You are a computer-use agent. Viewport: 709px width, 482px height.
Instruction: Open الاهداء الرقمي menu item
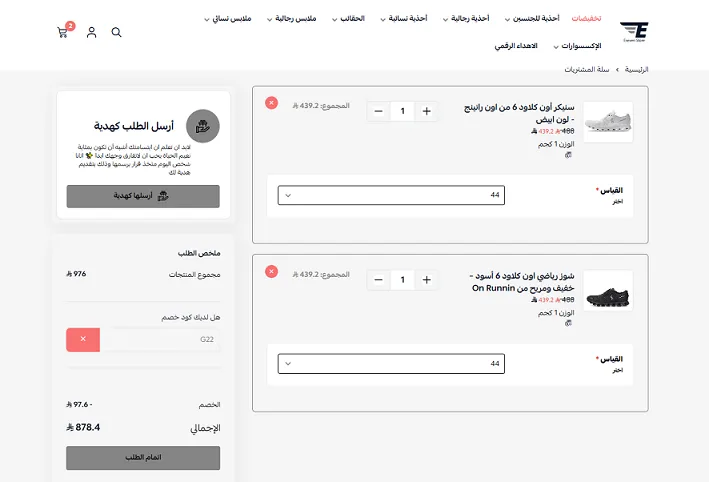click(516, 46)
